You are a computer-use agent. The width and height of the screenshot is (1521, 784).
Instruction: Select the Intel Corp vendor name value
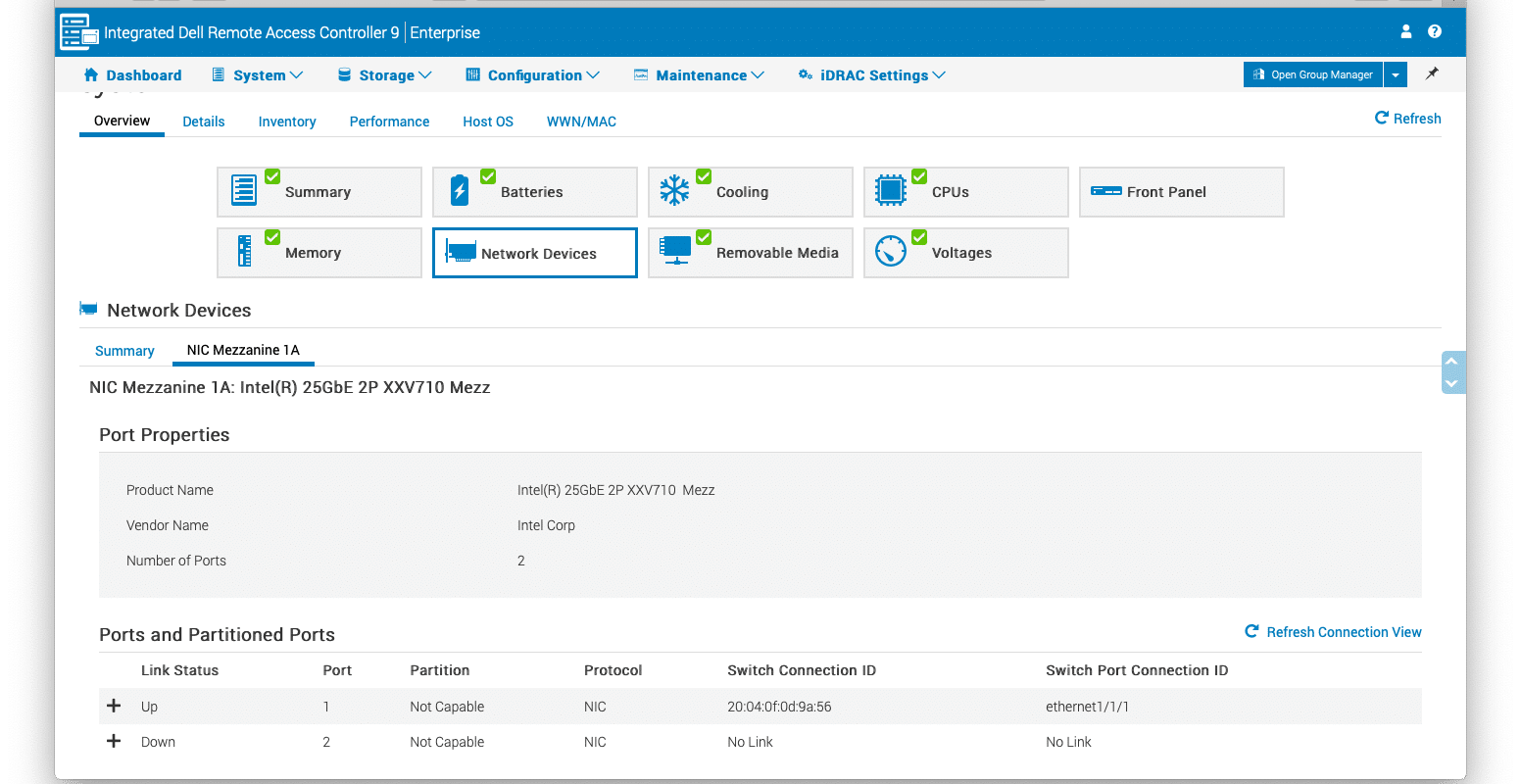[546, 525]
